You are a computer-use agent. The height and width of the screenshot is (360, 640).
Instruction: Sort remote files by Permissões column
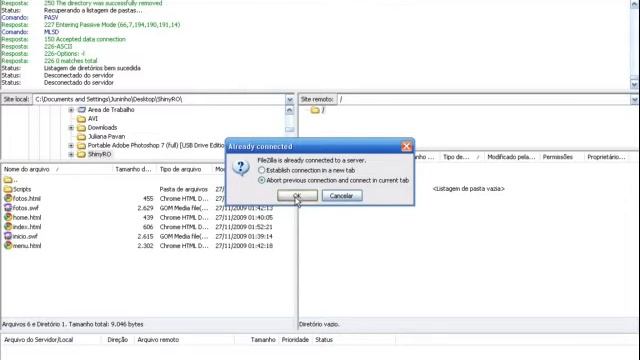(x=561, y=157)
